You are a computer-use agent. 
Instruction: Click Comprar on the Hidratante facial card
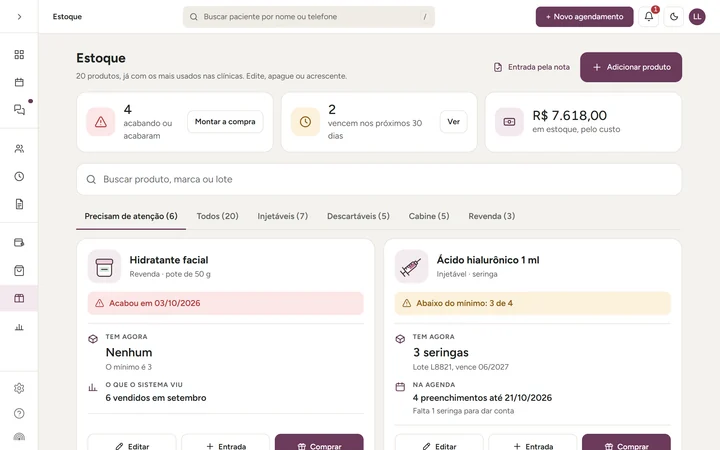pyautogui.click(x=319, y=443)
